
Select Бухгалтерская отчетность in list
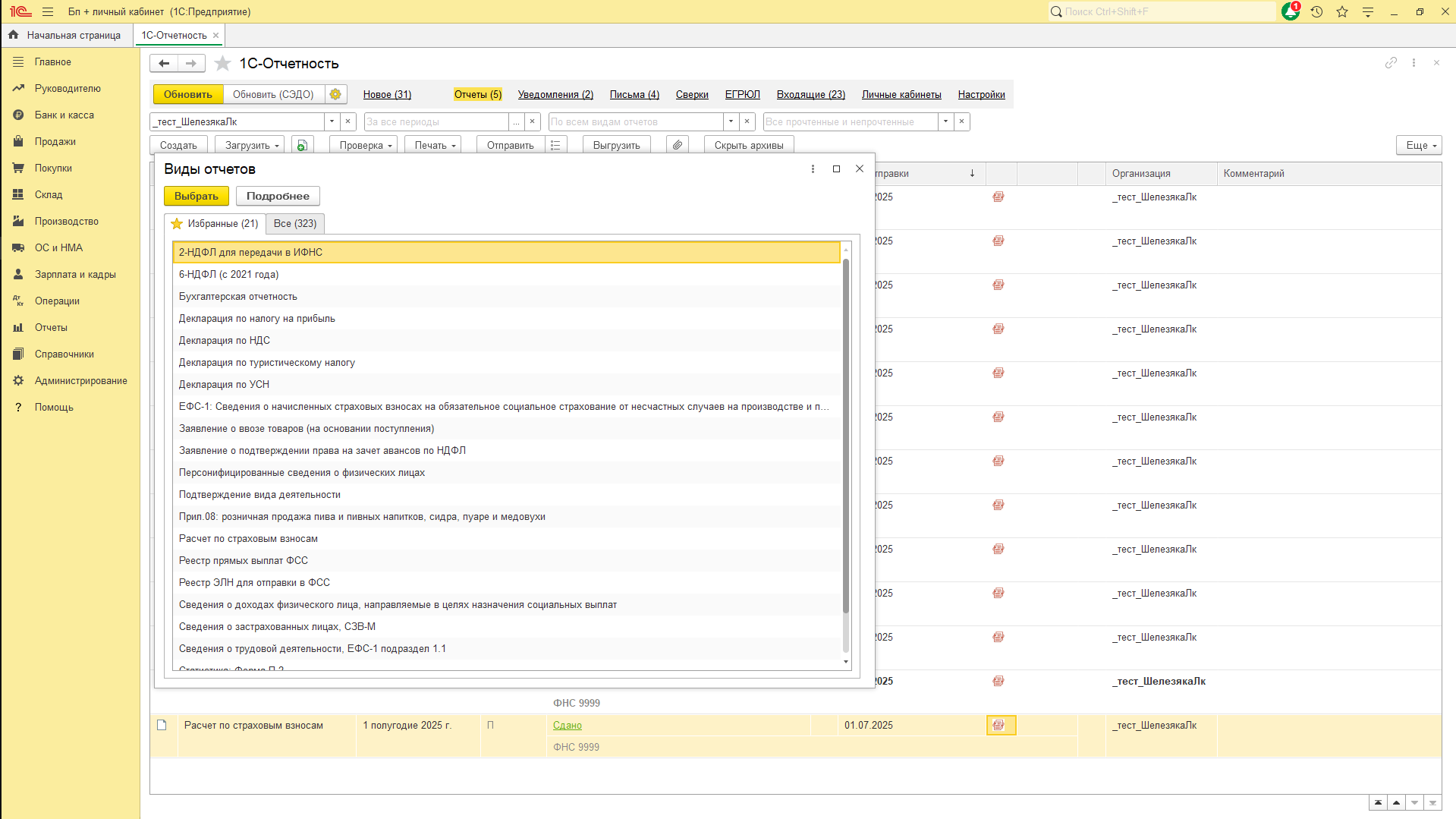click(507, 296)
